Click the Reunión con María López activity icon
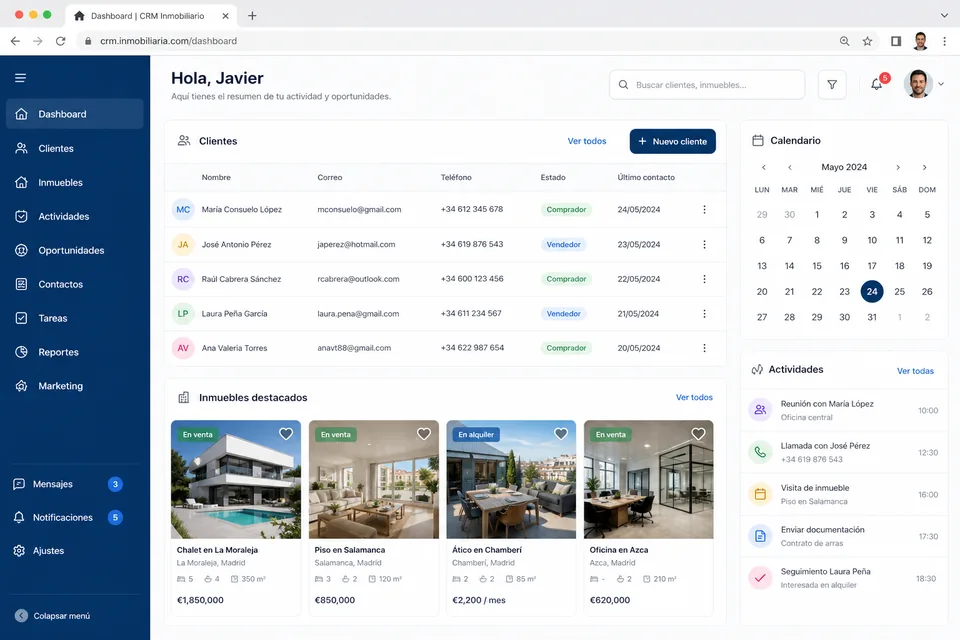The height and width of the screenshot is (640, 960). pos(760,410)
